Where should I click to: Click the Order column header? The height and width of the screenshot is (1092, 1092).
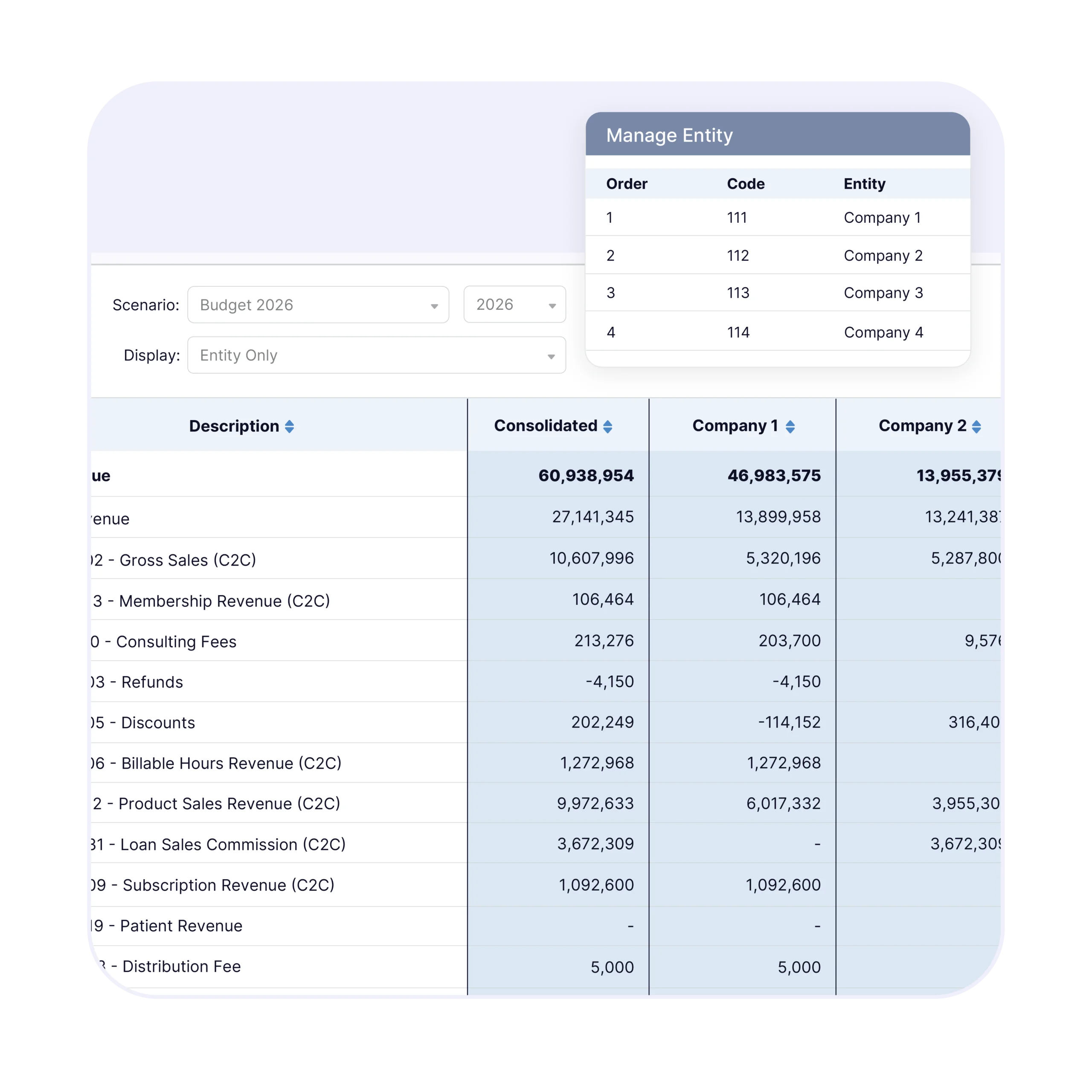(626, 184)
